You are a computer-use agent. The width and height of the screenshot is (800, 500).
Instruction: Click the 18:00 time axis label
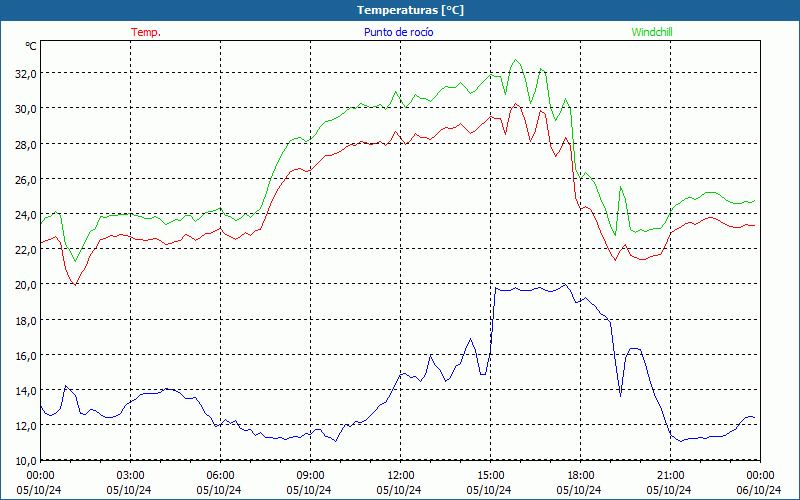click(581, 476)
